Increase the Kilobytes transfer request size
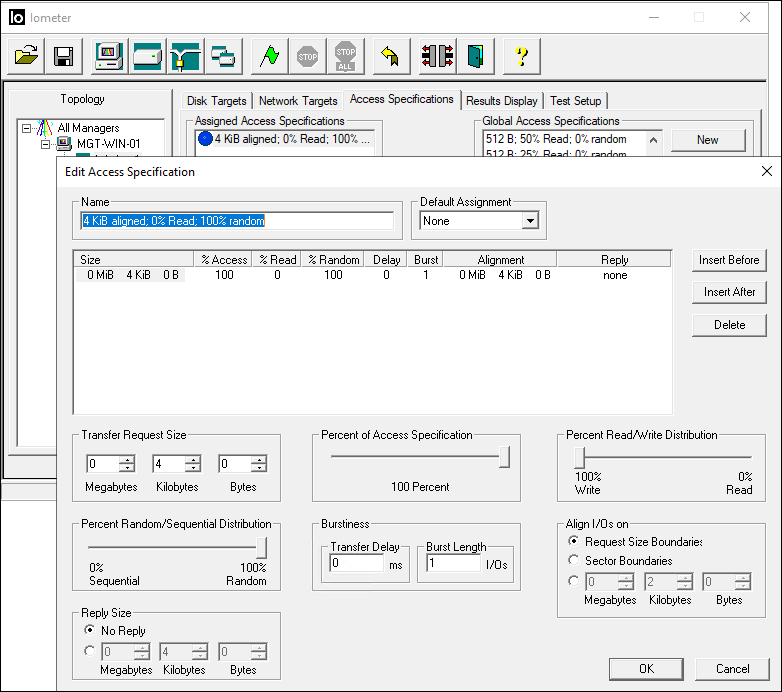Viewport: 782px width, 692px height. [x=193, y=460]
